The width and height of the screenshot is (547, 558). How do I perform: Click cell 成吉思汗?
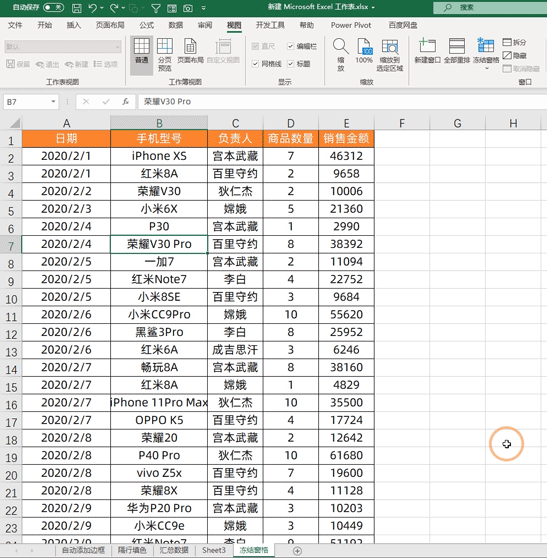tap(235, 349)
